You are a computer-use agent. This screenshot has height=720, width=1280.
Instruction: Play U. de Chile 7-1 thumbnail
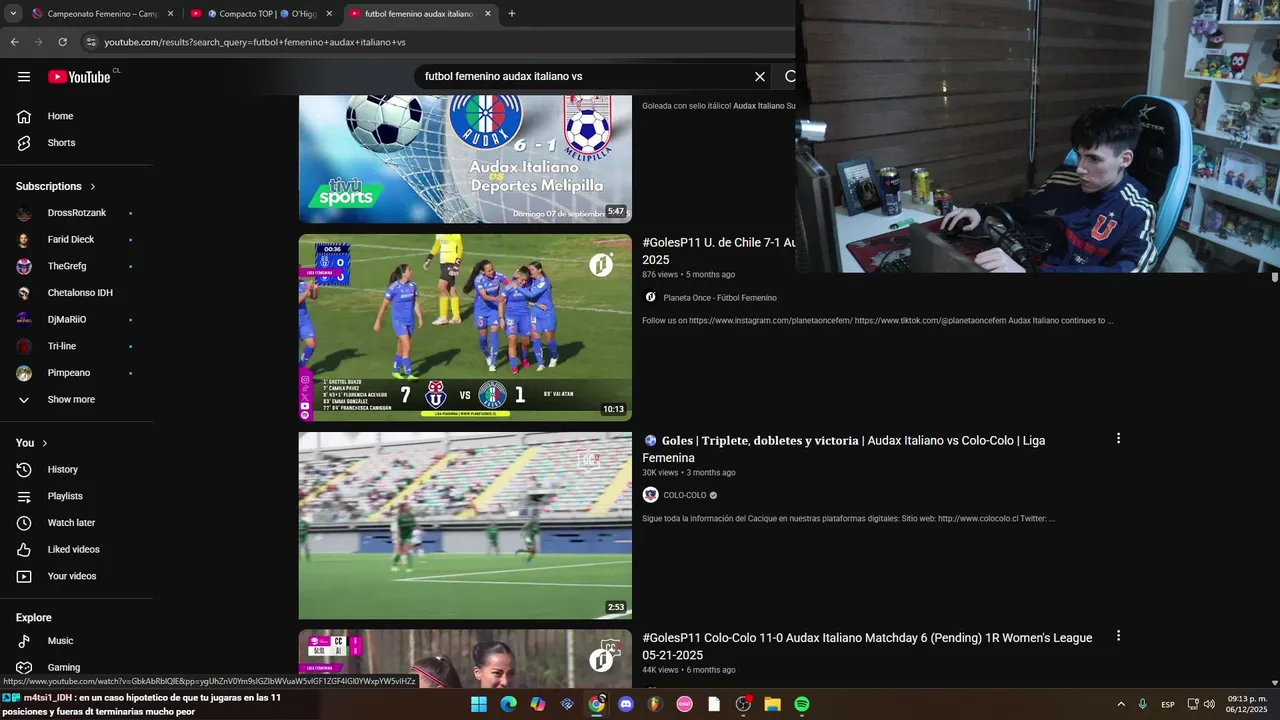point(465,328)
